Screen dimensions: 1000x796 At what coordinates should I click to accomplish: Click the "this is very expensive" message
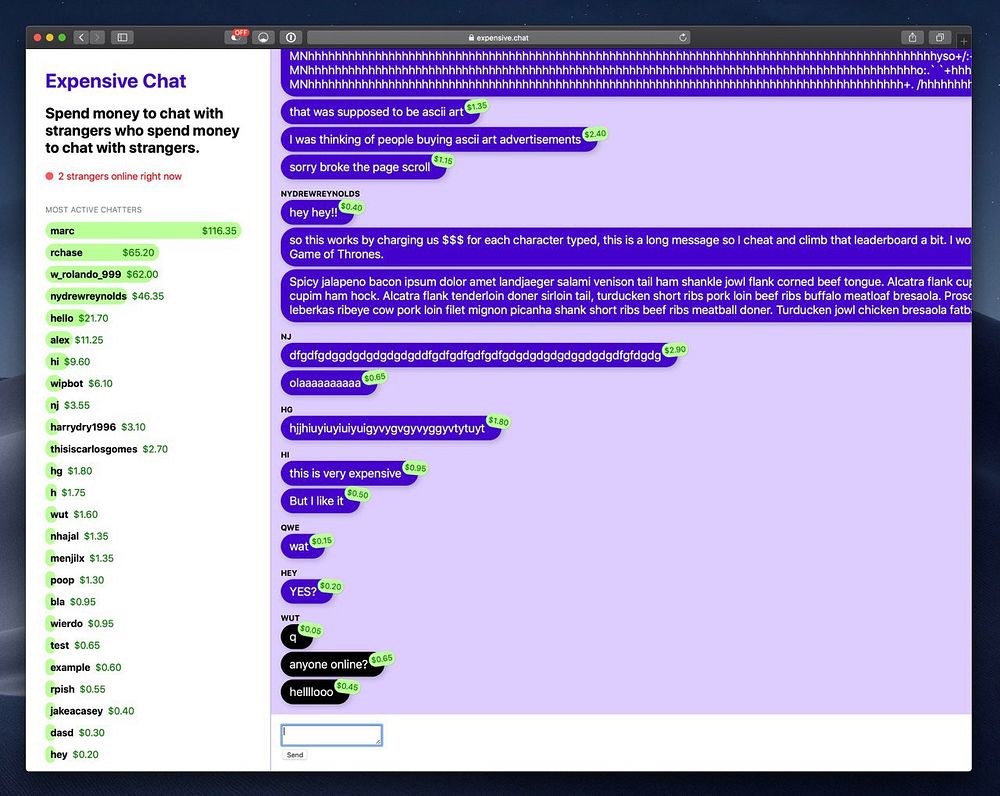(349, 473)
